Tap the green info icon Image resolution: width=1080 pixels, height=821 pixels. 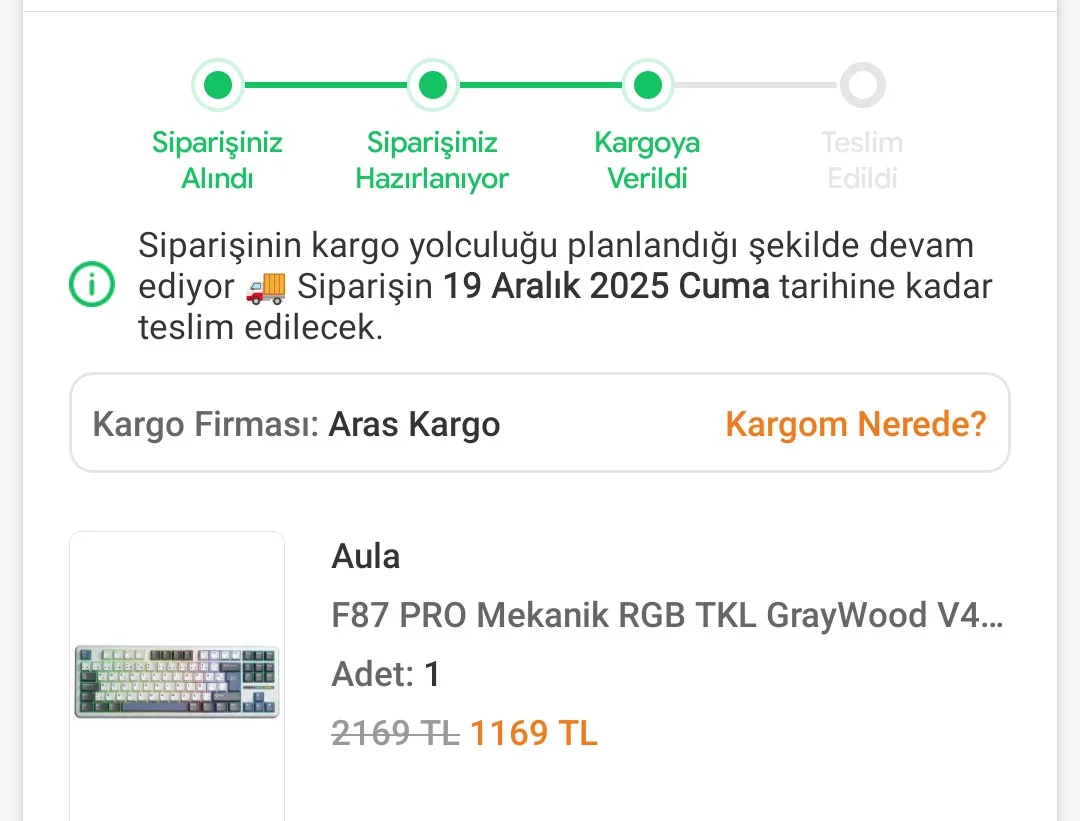91,286
